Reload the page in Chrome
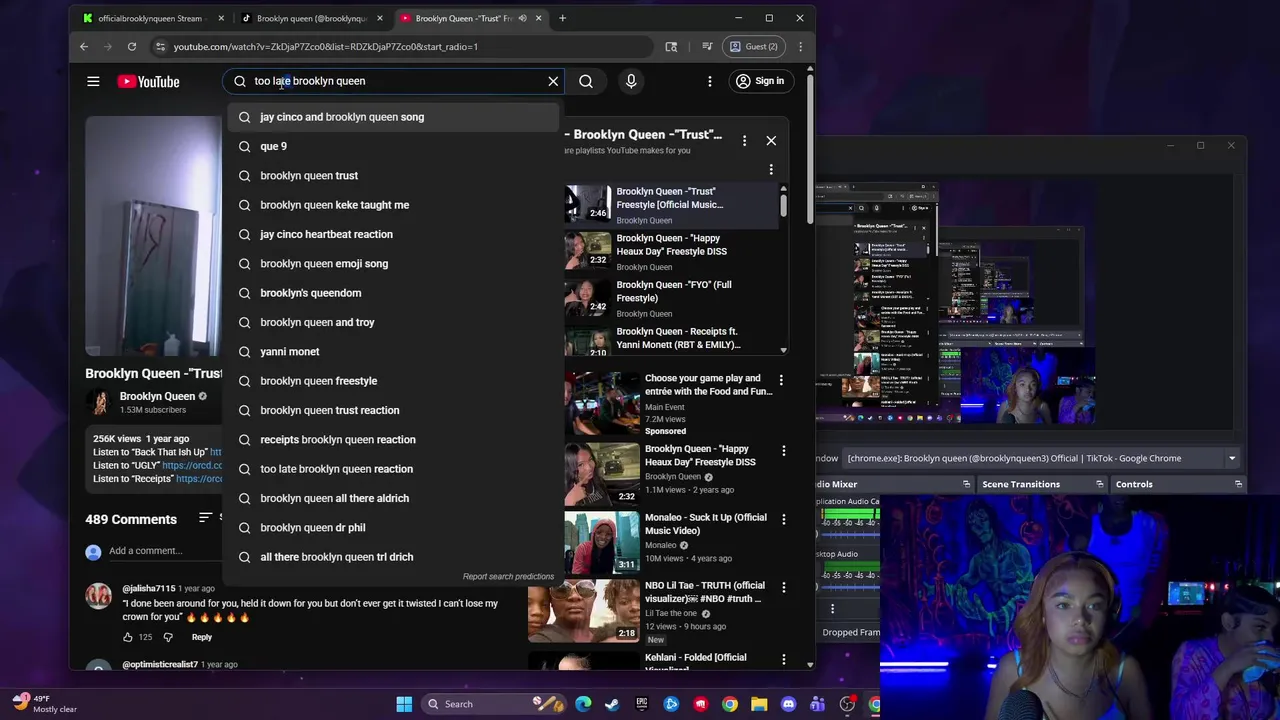 (x=132, y=46)
